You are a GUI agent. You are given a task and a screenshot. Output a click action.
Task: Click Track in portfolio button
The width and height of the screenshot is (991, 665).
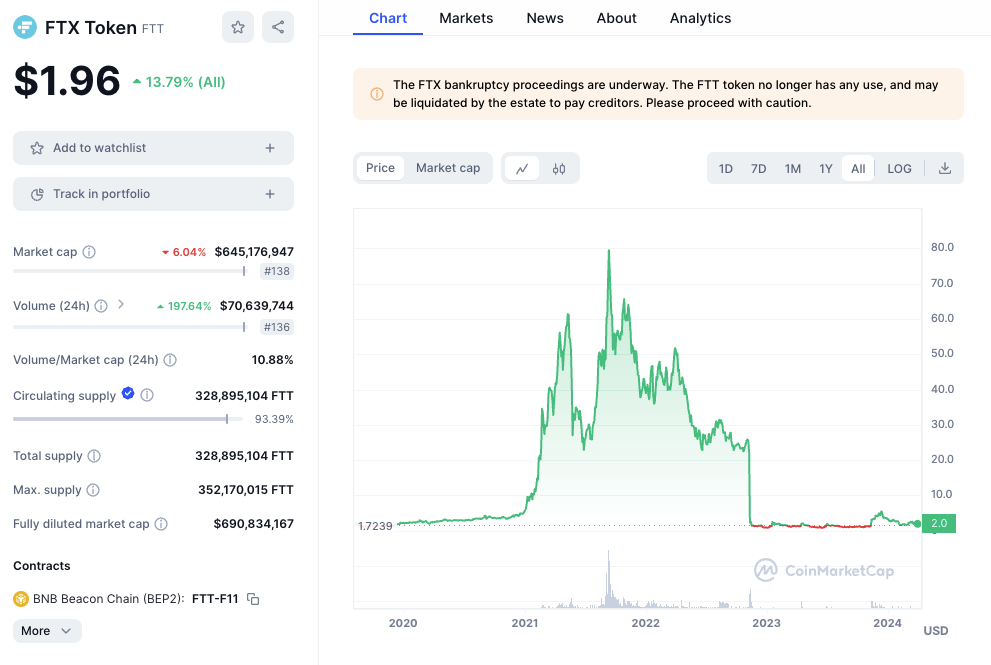(x=154, y=194)
